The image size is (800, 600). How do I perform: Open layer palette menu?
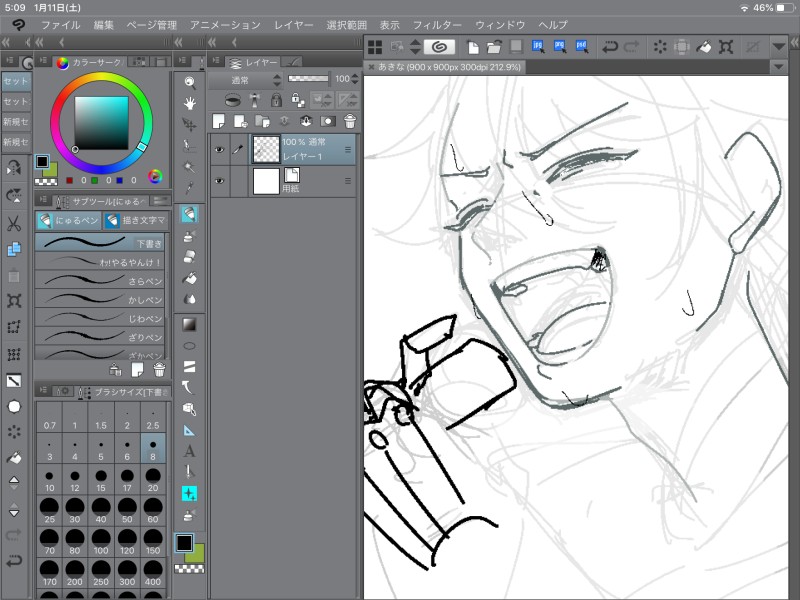216,61
